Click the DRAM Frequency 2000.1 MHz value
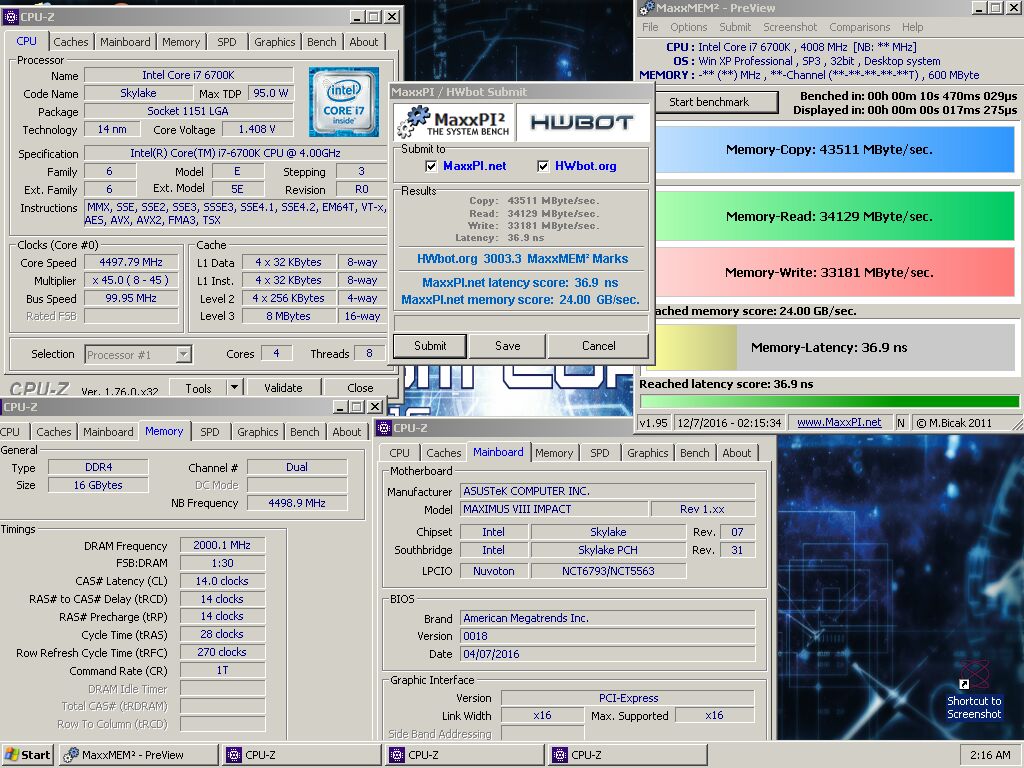 pos(222,545)
